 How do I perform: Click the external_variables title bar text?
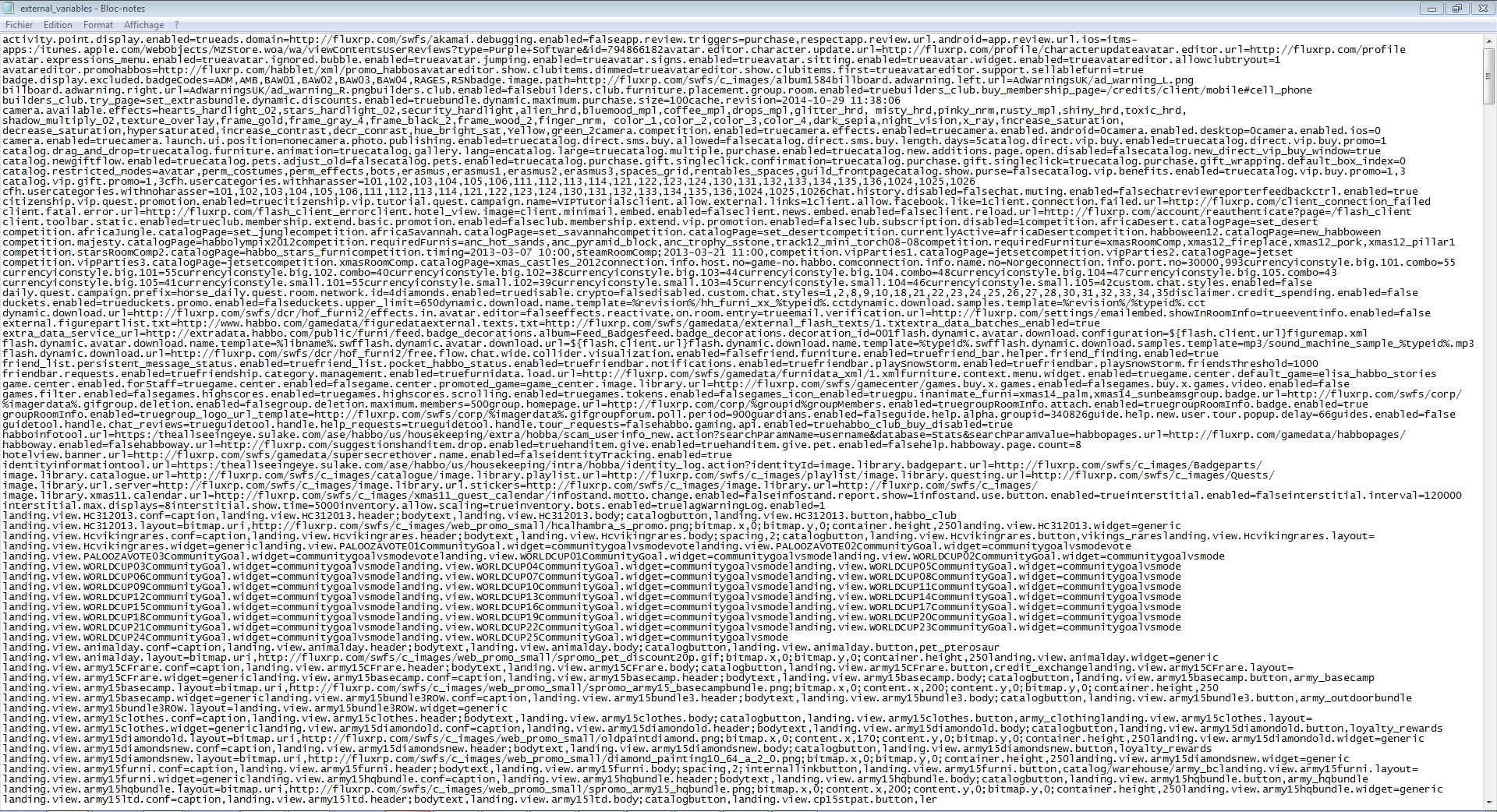coord(83,9)
